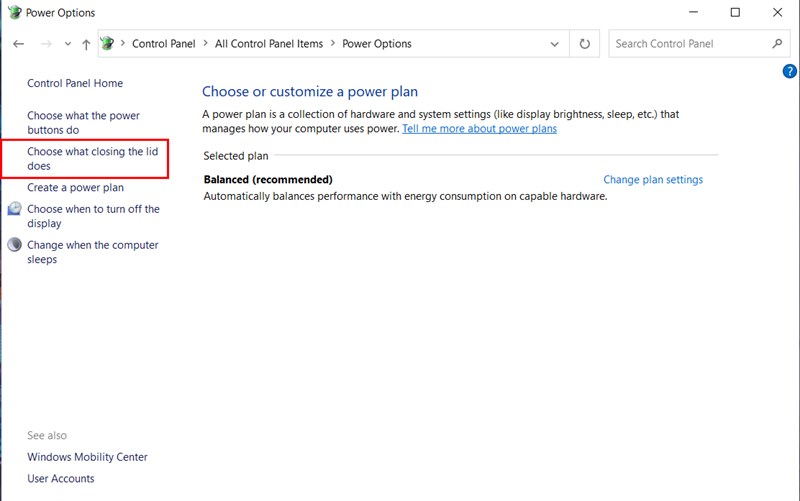Select Balanced (recommended) plan text
Screen dimensions: 800x501
tap(268, 180)
